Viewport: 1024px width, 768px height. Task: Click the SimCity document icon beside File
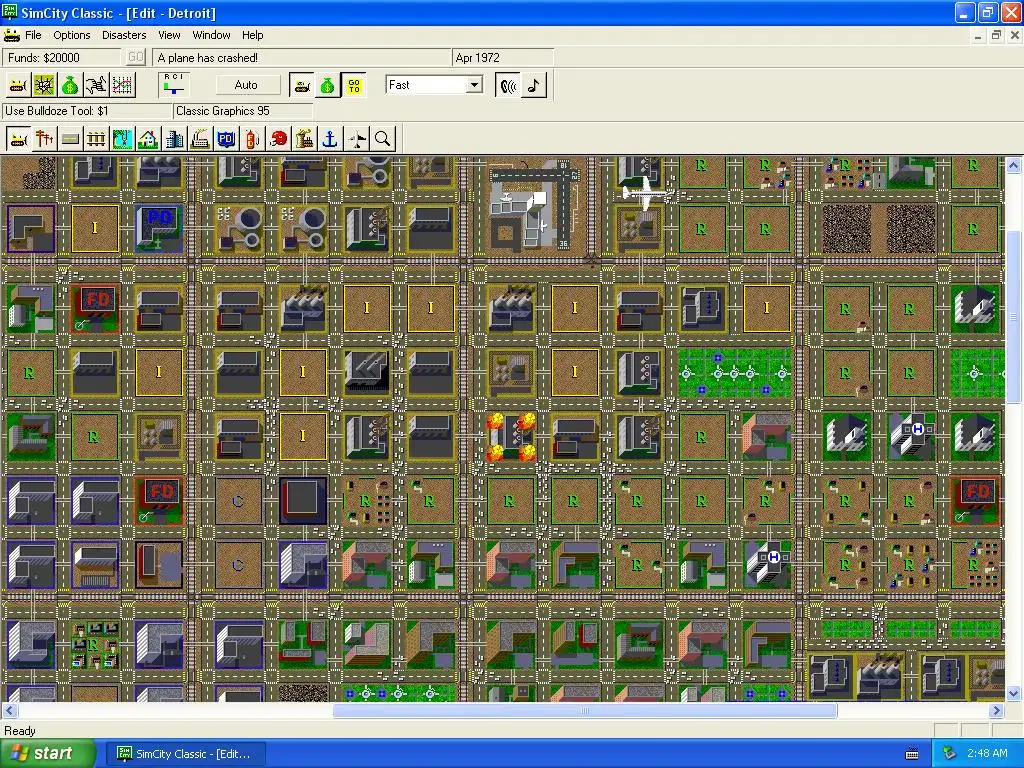[11, 35]
